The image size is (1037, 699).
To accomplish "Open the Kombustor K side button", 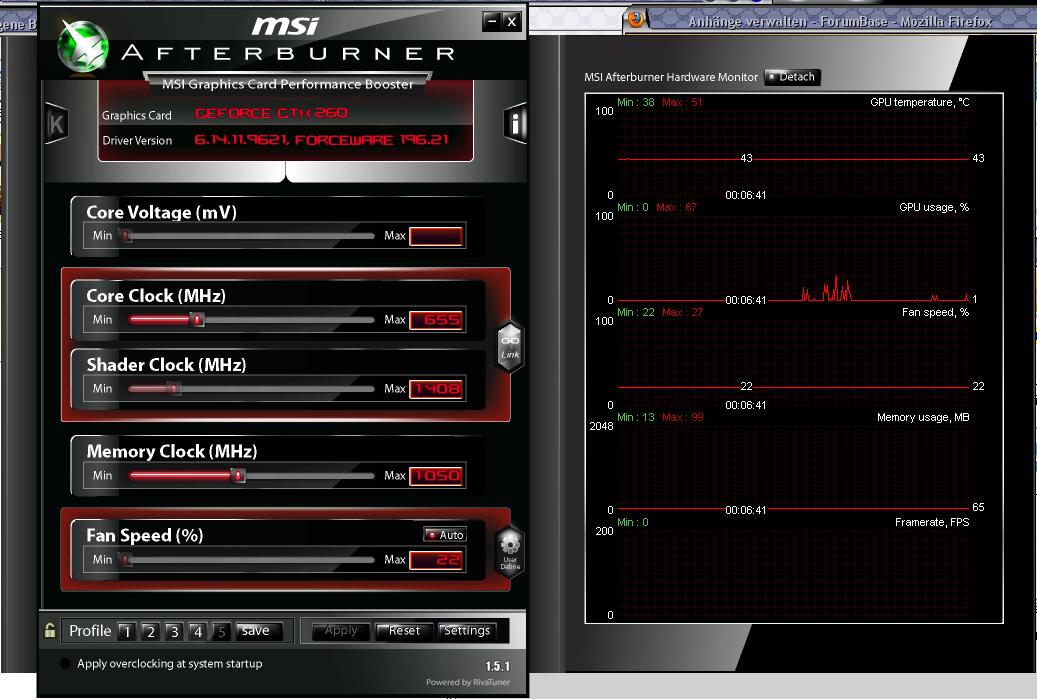I will tap(56, 124).
